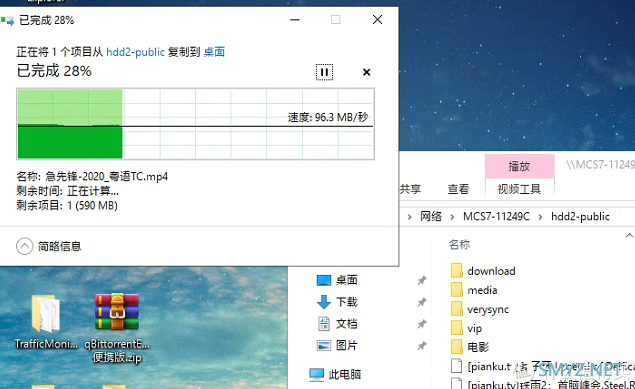This screenshot has height=389, width=635.
Task: Open the hdd2-public source link
Action: pos(135,52)
